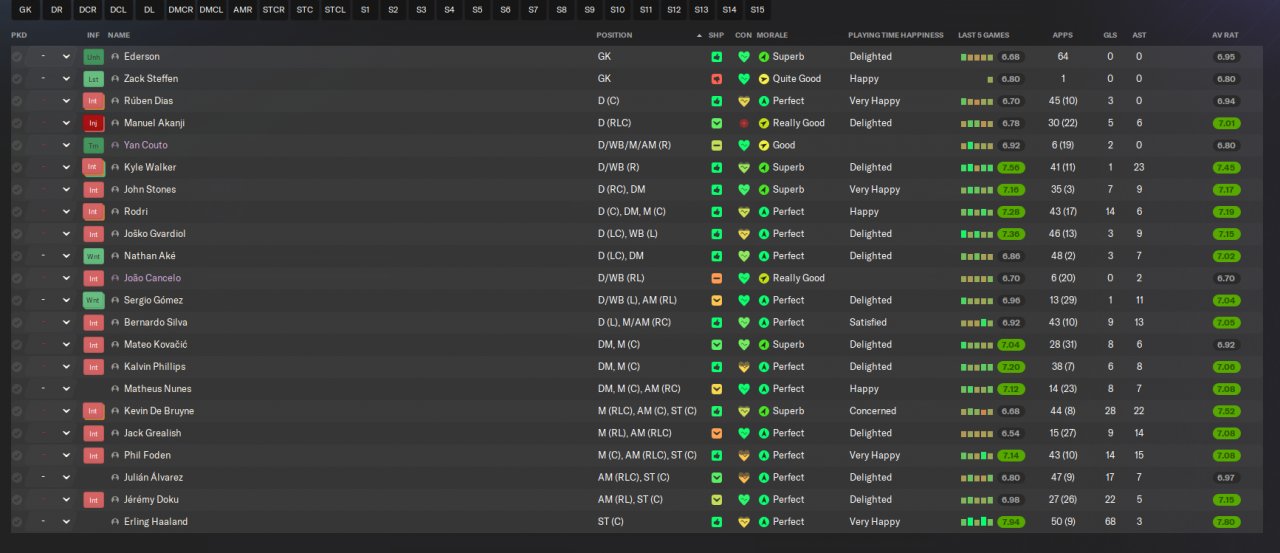Select the AMR position slot tab
1280x553 pixels.
pos(242,10)
